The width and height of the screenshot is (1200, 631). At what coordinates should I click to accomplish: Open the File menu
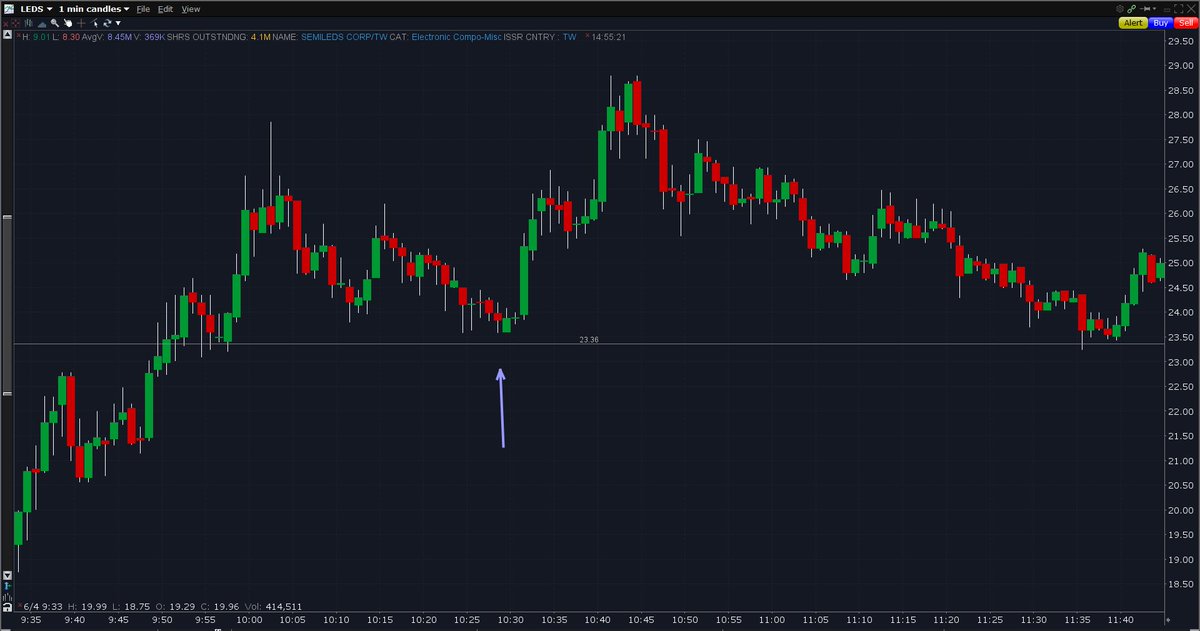click(143, 9)
